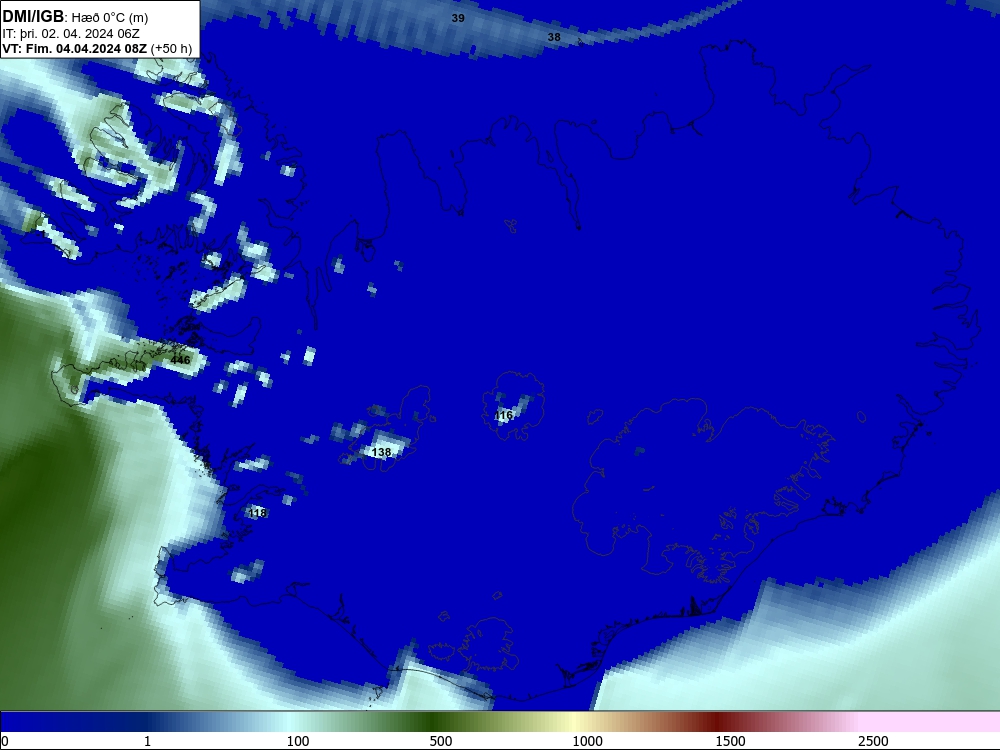Click the color scale label 1
This screenshot has height=750, width=1000.
(x=147, y=741)
